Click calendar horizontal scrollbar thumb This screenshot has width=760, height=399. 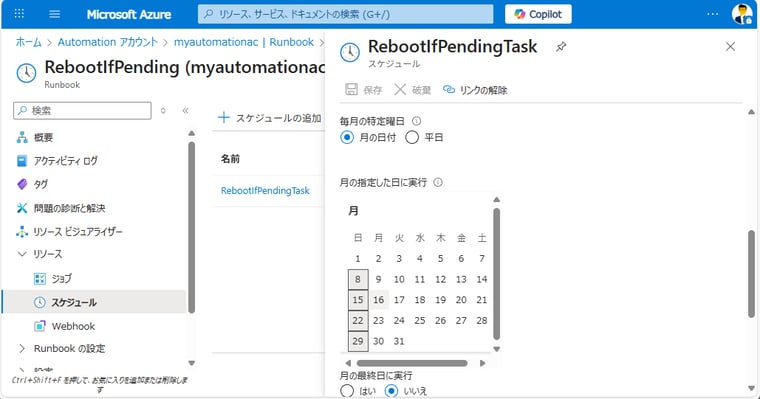412,363
